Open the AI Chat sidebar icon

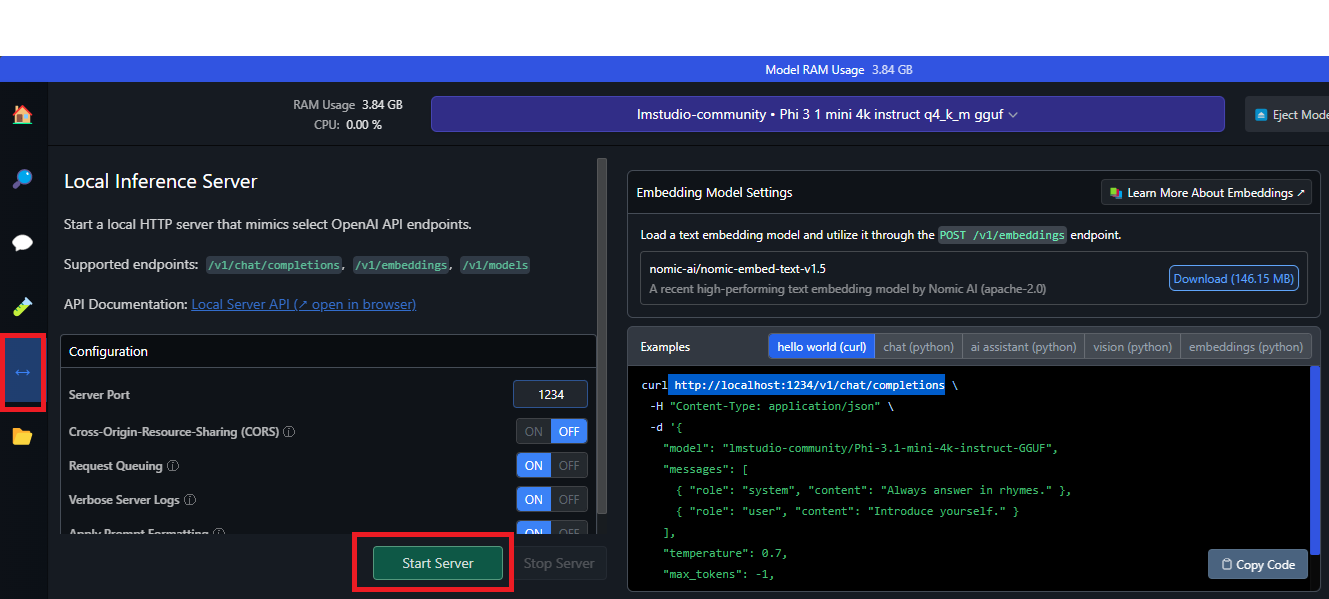pos(22,242)
